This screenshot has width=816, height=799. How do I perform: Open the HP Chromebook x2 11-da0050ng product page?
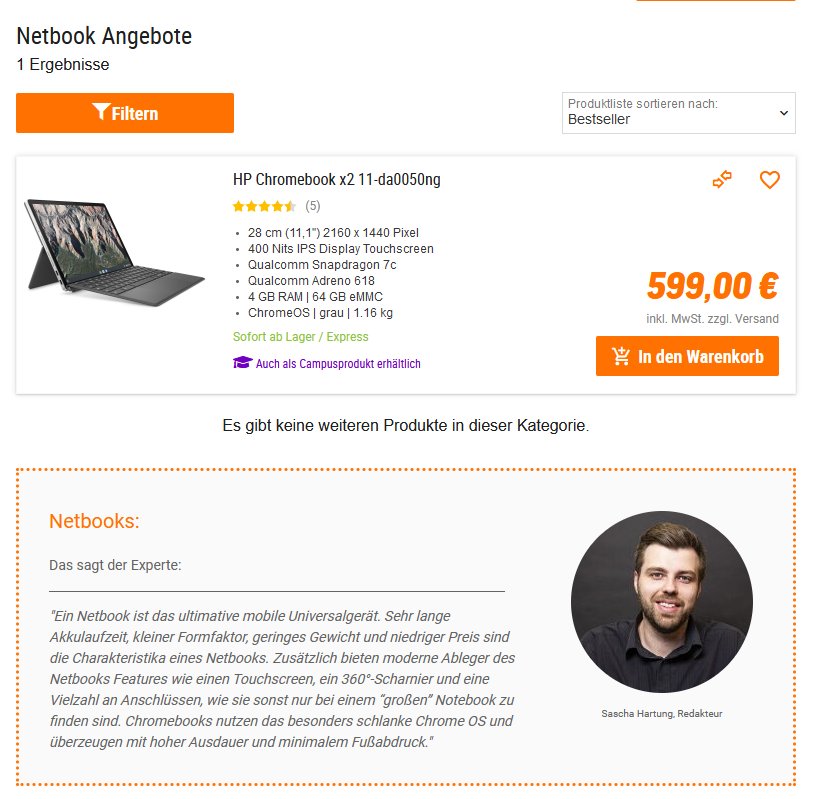click(336, 180)
